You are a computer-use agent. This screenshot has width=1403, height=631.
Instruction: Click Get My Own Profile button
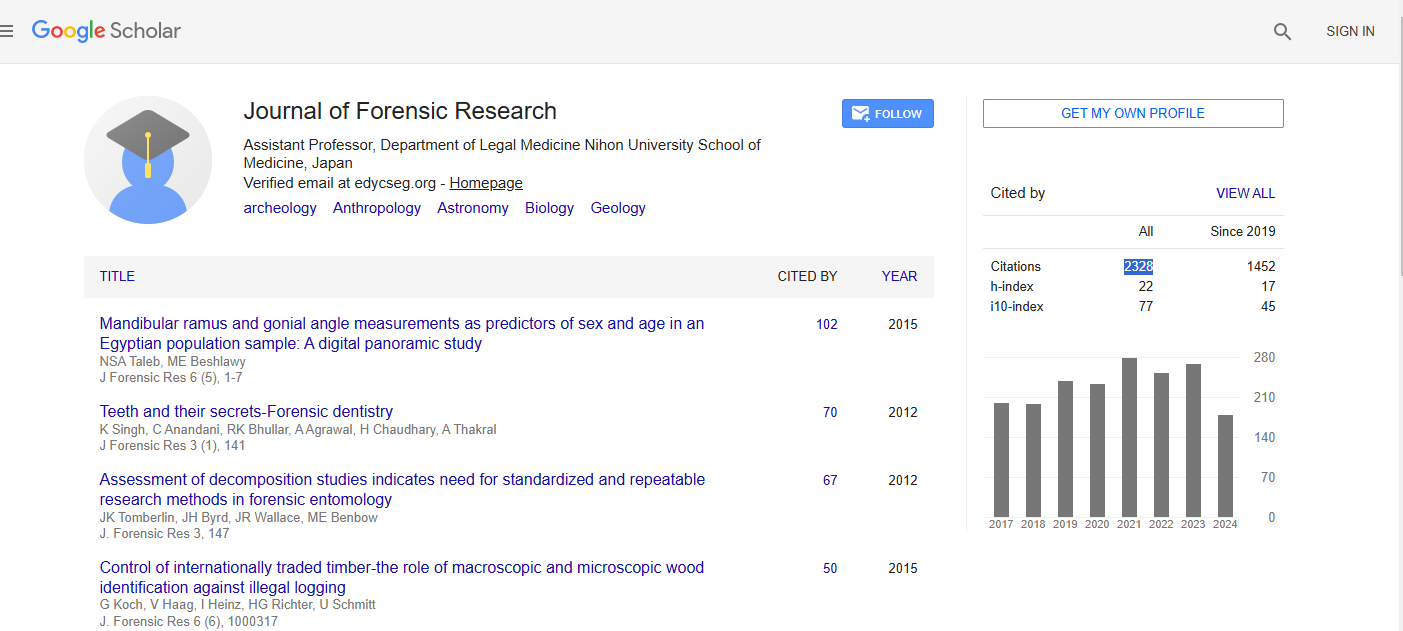pos(1132,113)
